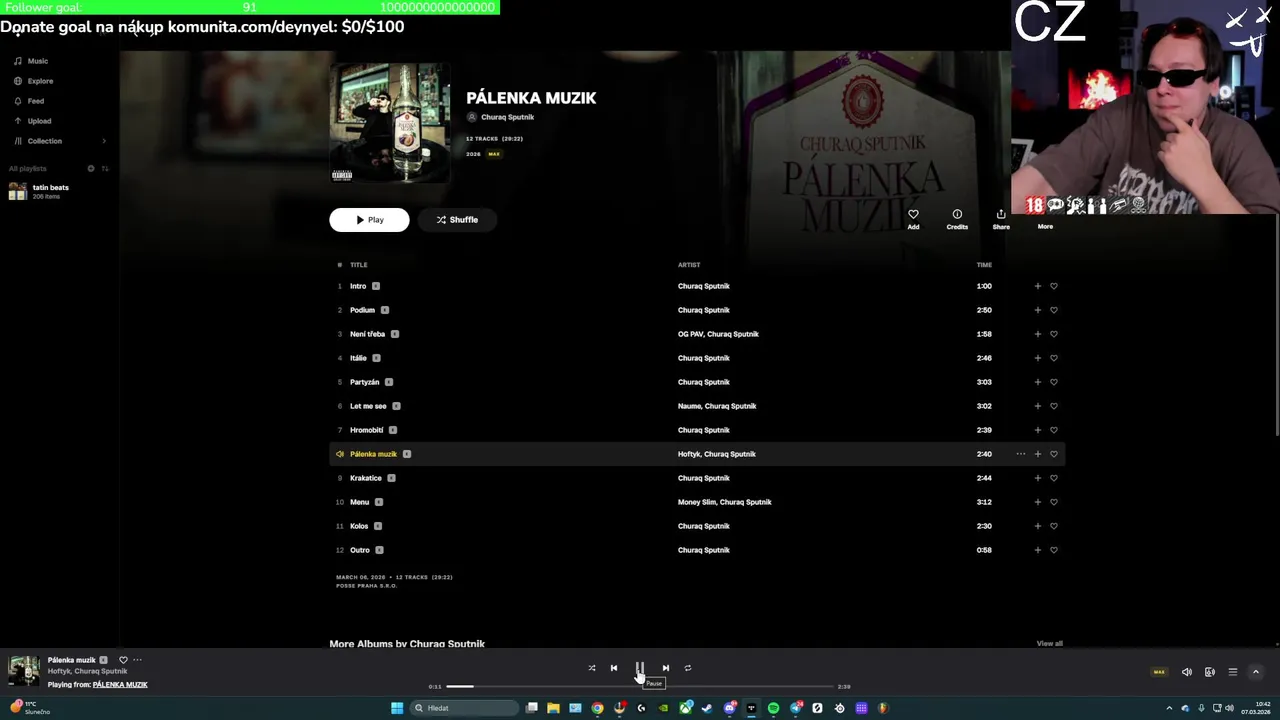Image resolution: width=1280 pixels, height=720 pixels.
Task: Open options menu for Pálenka muzik track
Action: (x=1020, y=454)
